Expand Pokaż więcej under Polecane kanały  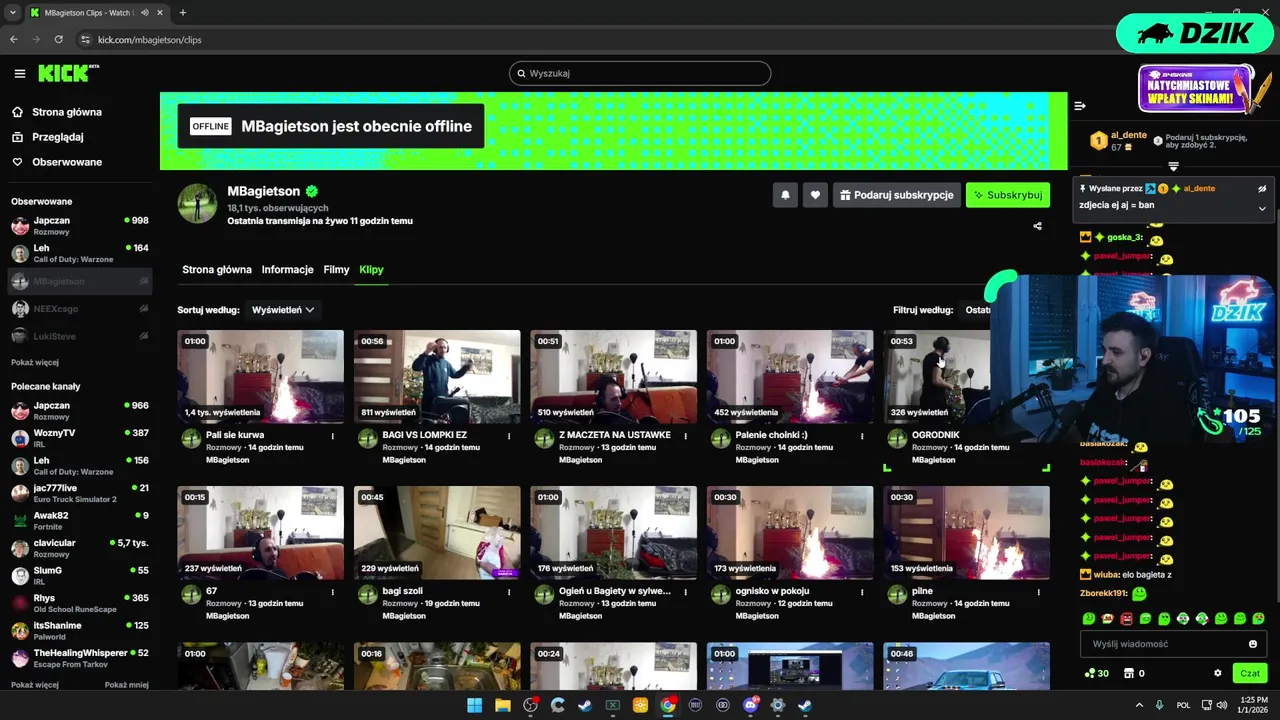[35, 685]
